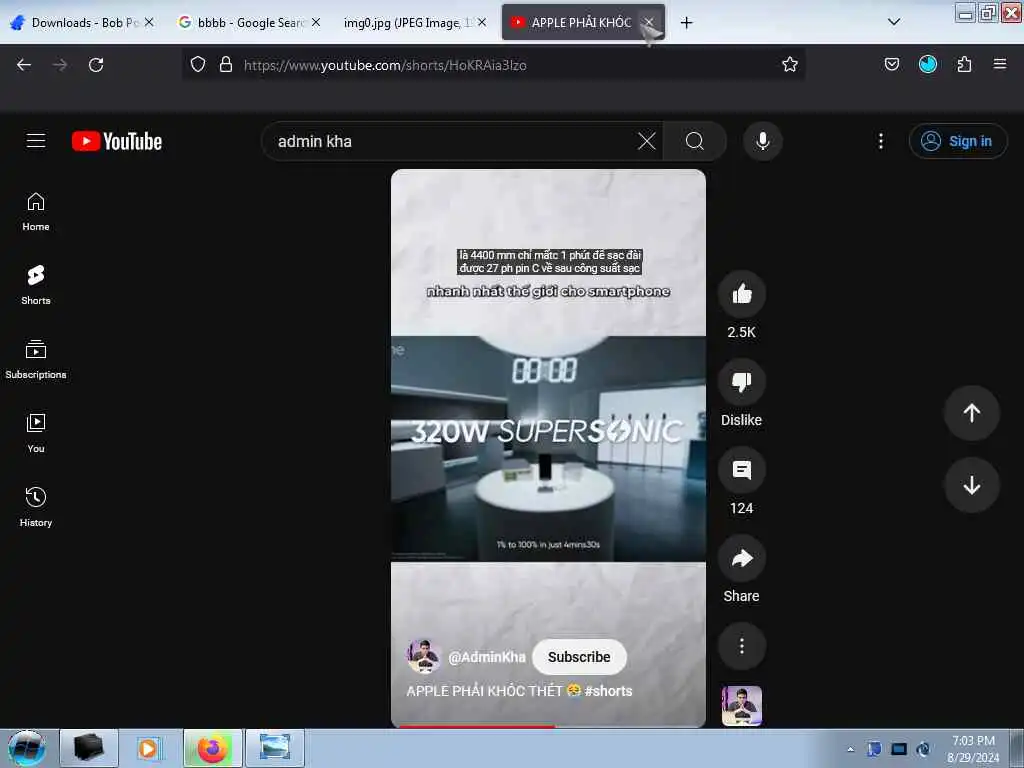The width and height of the screenshot is (1024, 768).
Task: Open the sound thumbnail below the more button
Action: (x=741, y=706)
